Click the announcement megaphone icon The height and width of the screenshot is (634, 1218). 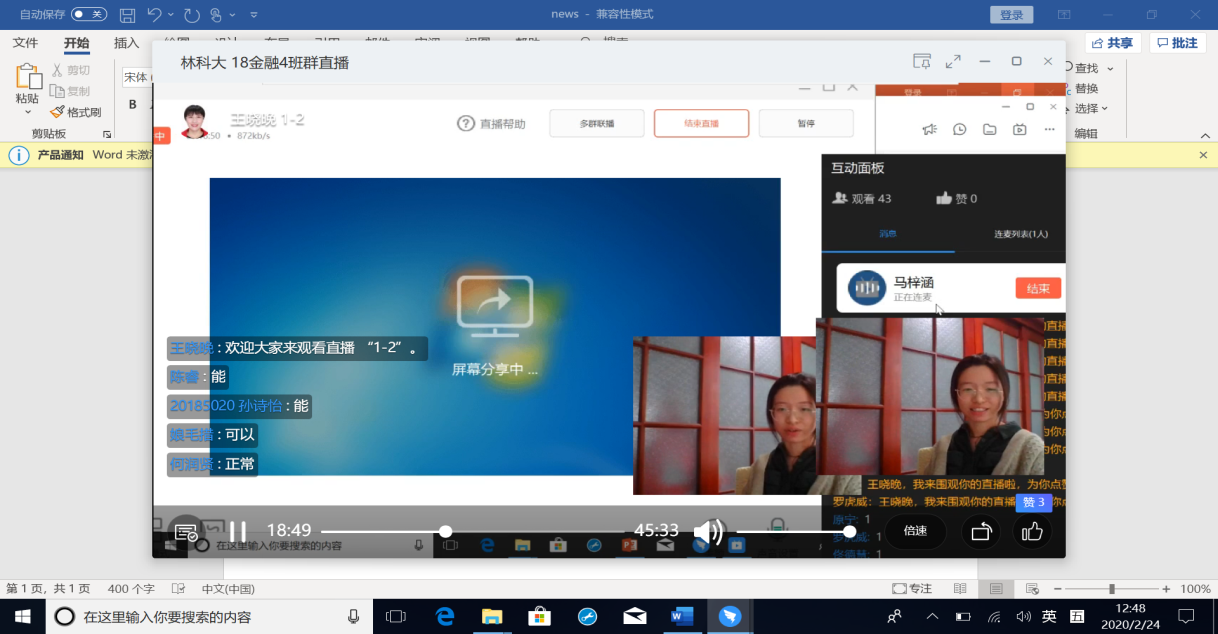(x=929, y=129)
